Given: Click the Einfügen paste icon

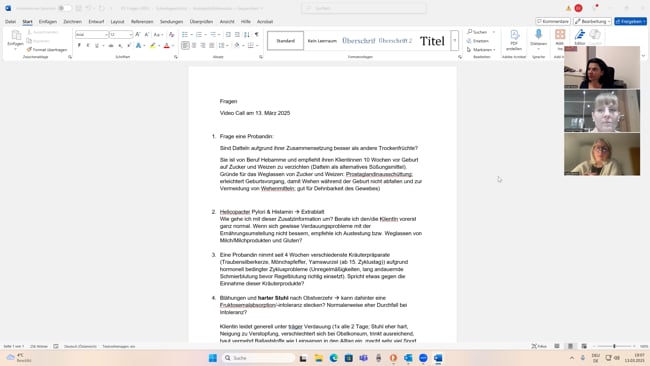Looking at the screenshot, I should (x=16, y=35).
